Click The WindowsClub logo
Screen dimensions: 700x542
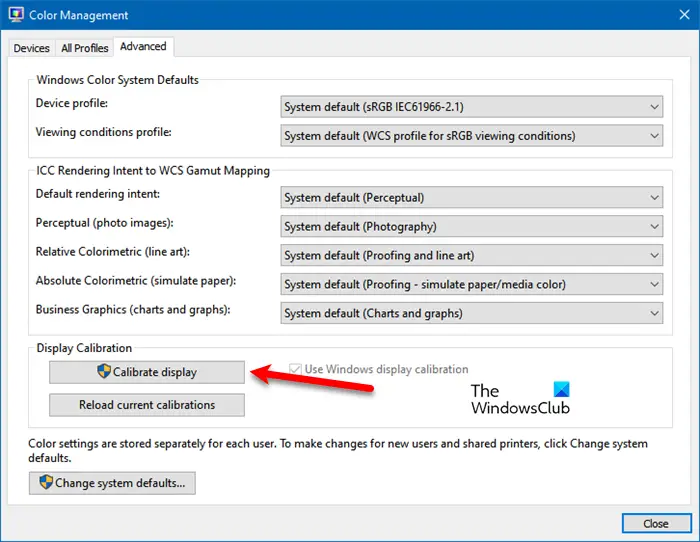pyautogui.click(x=520, y=399)
